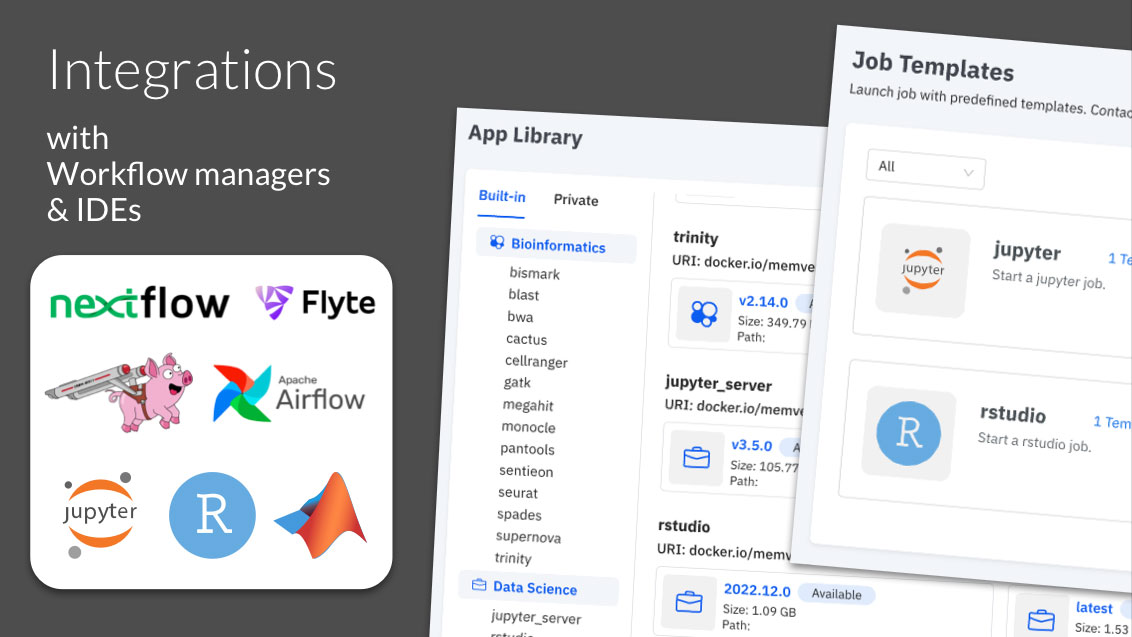Click the jupyter_server briefcase icon
The image size is (1132, 637).
click(697, 458)
